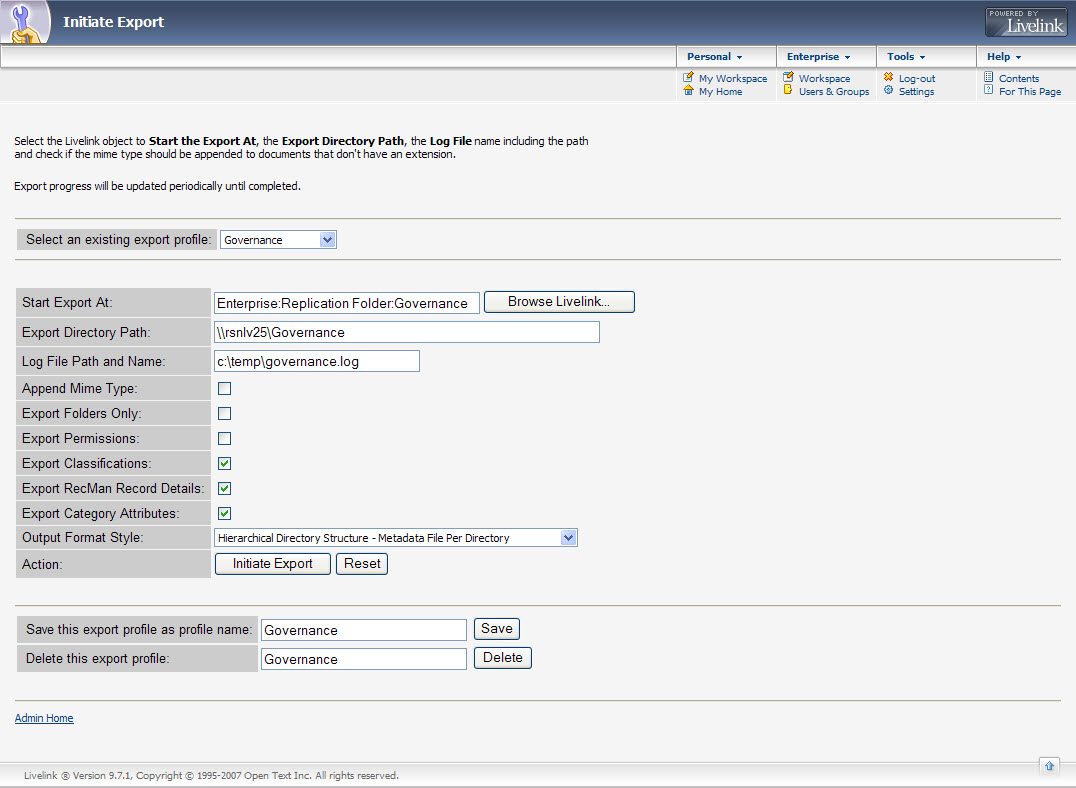
Task: Click the My Home house icon
Action: [688, 91]
